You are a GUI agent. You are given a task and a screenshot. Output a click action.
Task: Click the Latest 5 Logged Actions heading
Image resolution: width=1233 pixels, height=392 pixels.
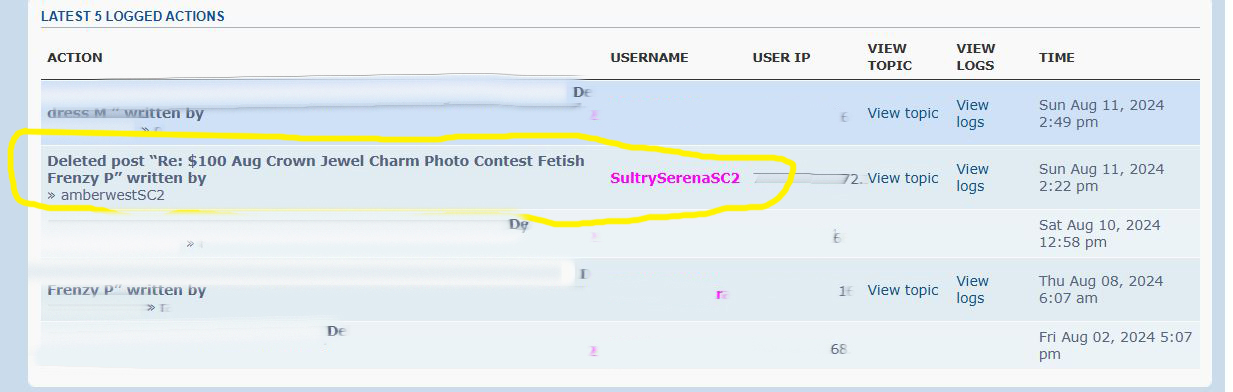coord(132,16)
